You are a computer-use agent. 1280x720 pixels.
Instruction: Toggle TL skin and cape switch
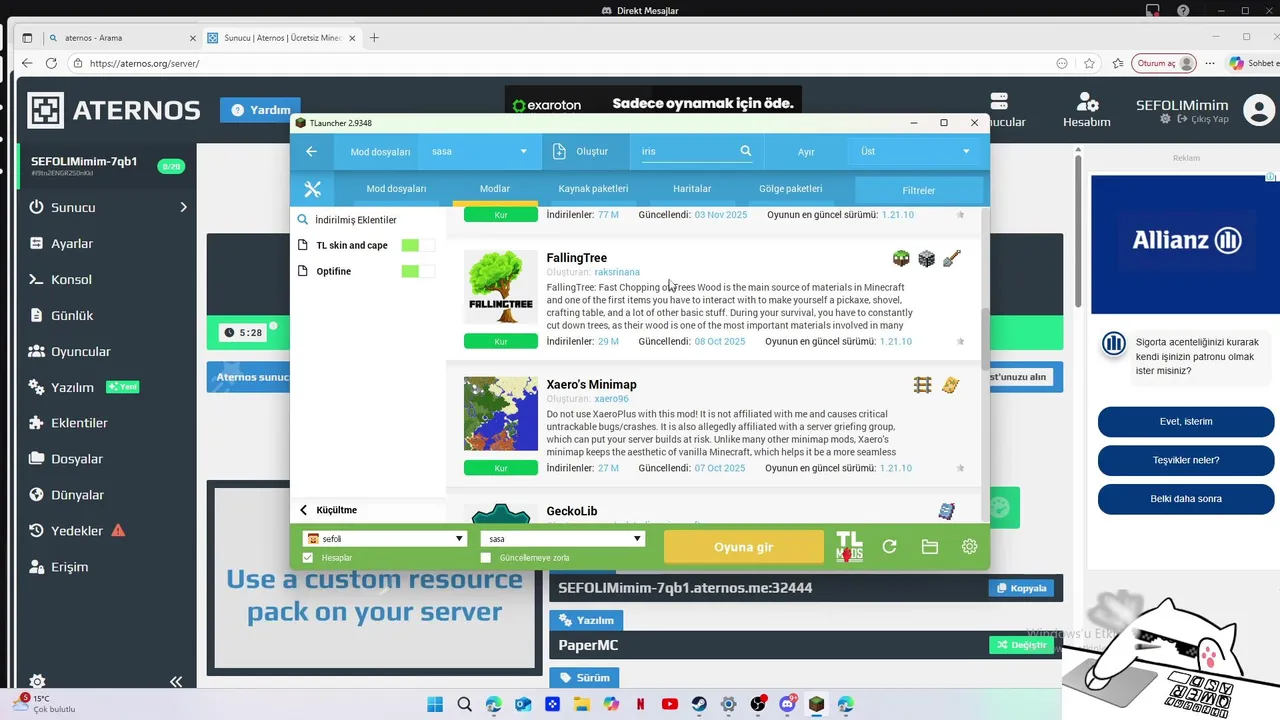418,245
